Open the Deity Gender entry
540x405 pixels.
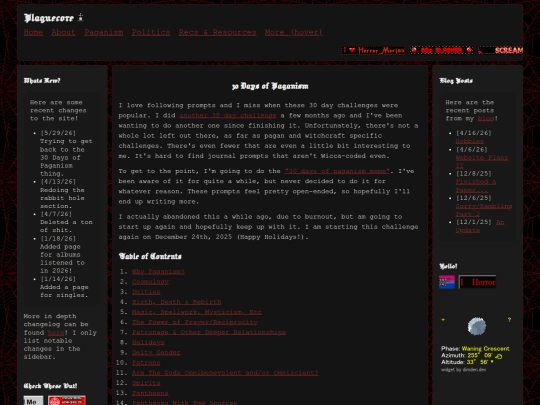(156, 353)
